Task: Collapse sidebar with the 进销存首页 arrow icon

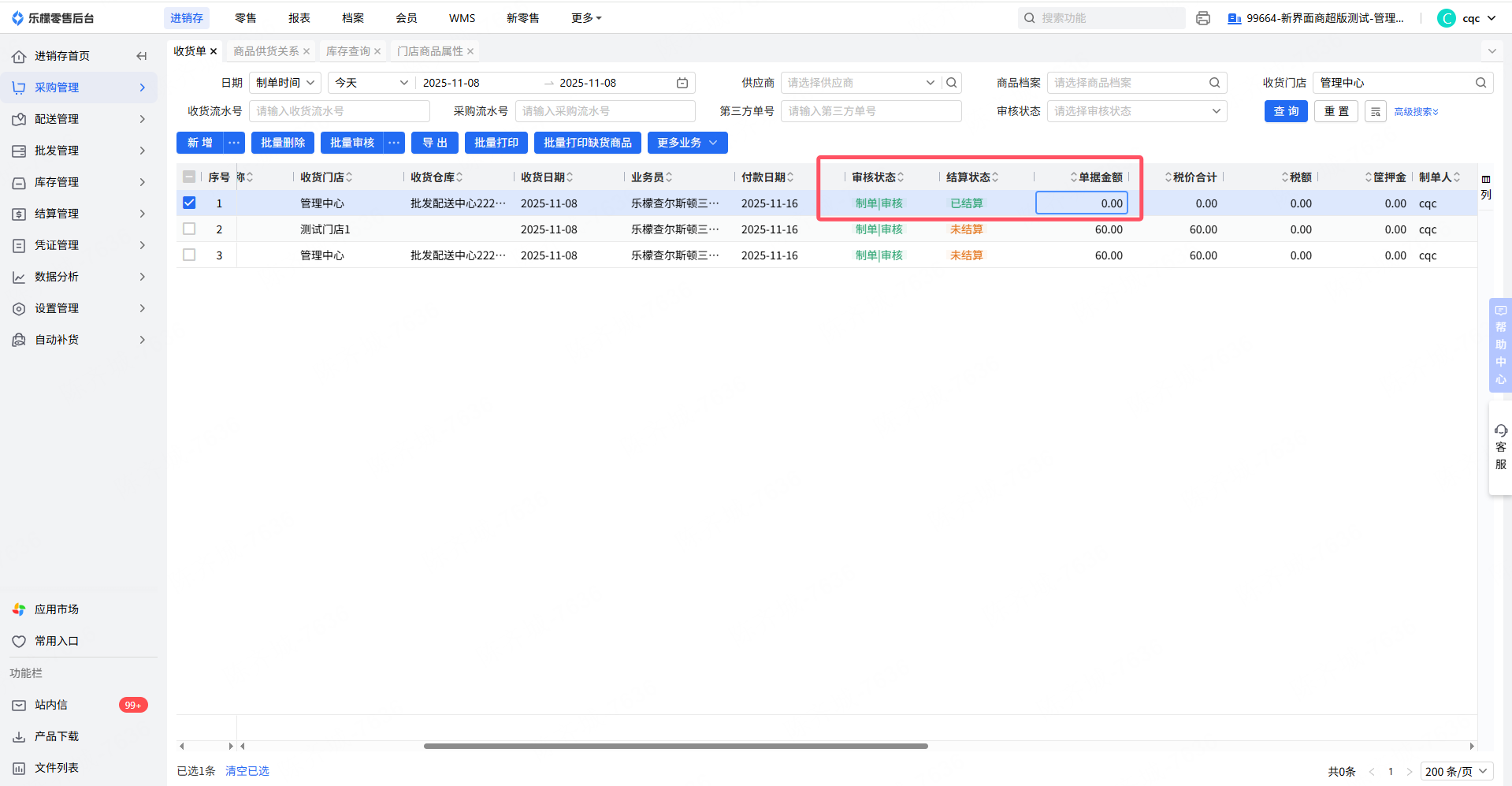Action: [142, 56]
